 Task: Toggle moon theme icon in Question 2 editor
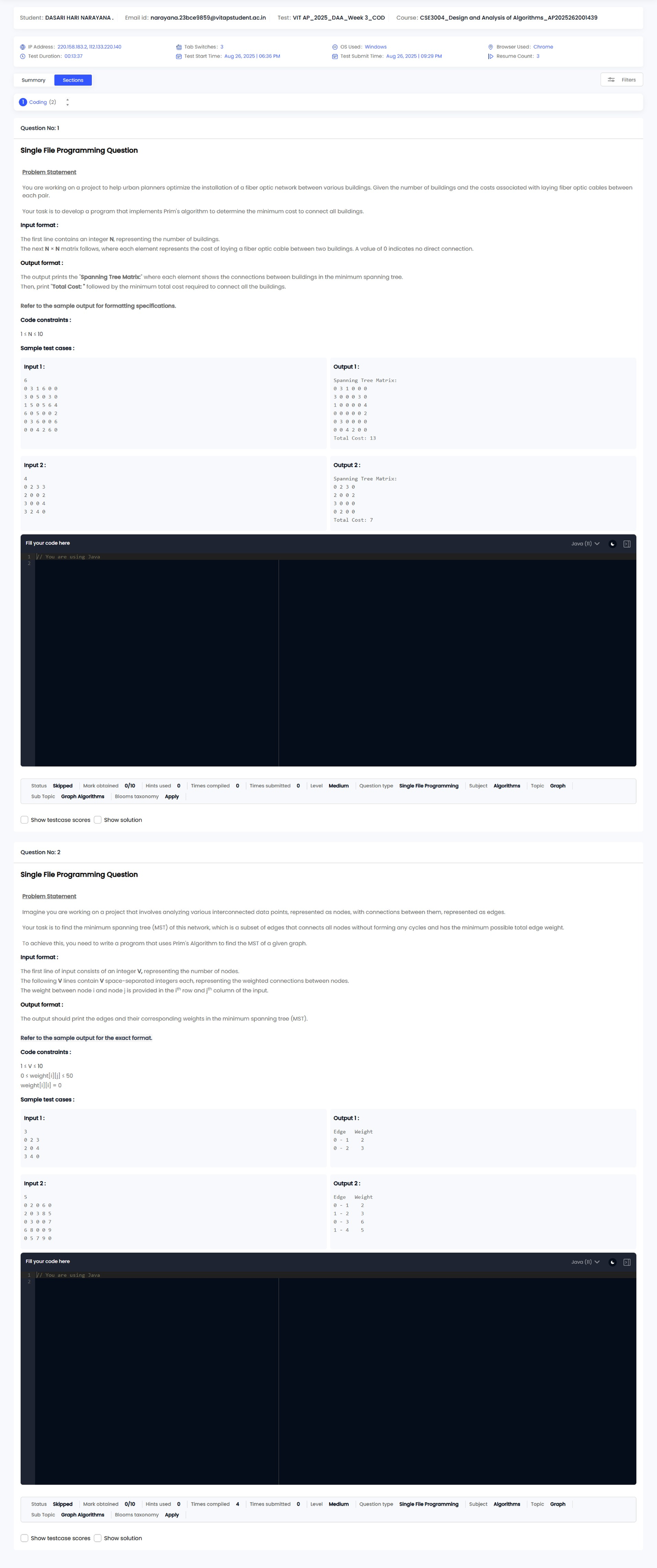(x=612, y=1262)
